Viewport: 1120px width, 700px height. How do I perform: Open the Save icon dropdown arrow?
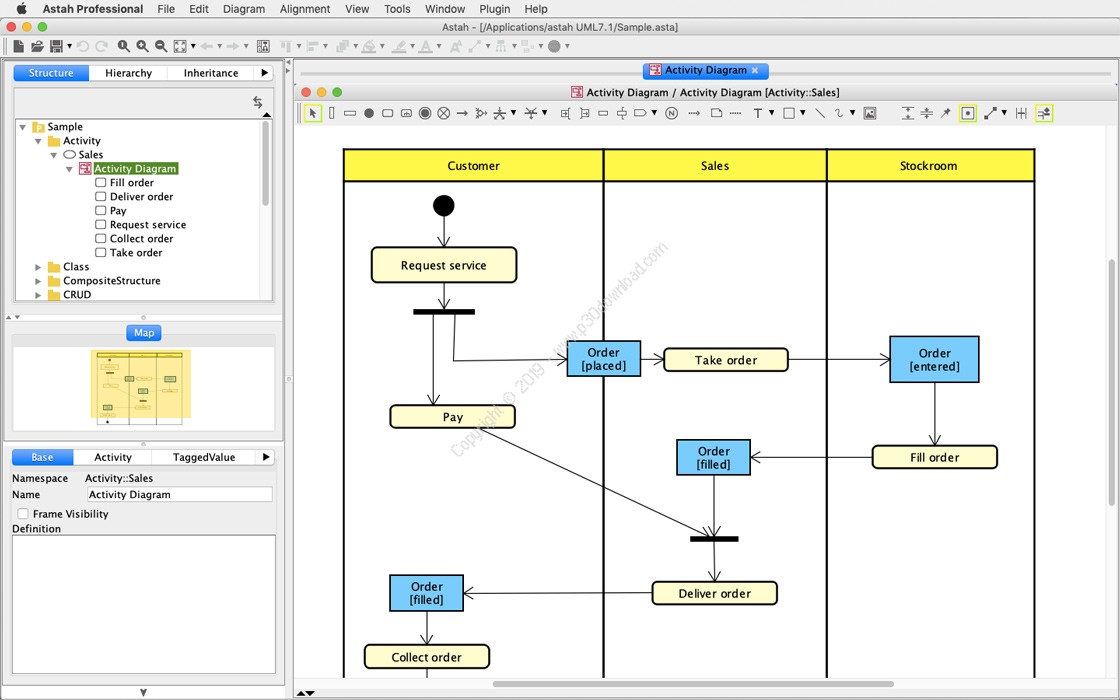click(x=69, y=46)
